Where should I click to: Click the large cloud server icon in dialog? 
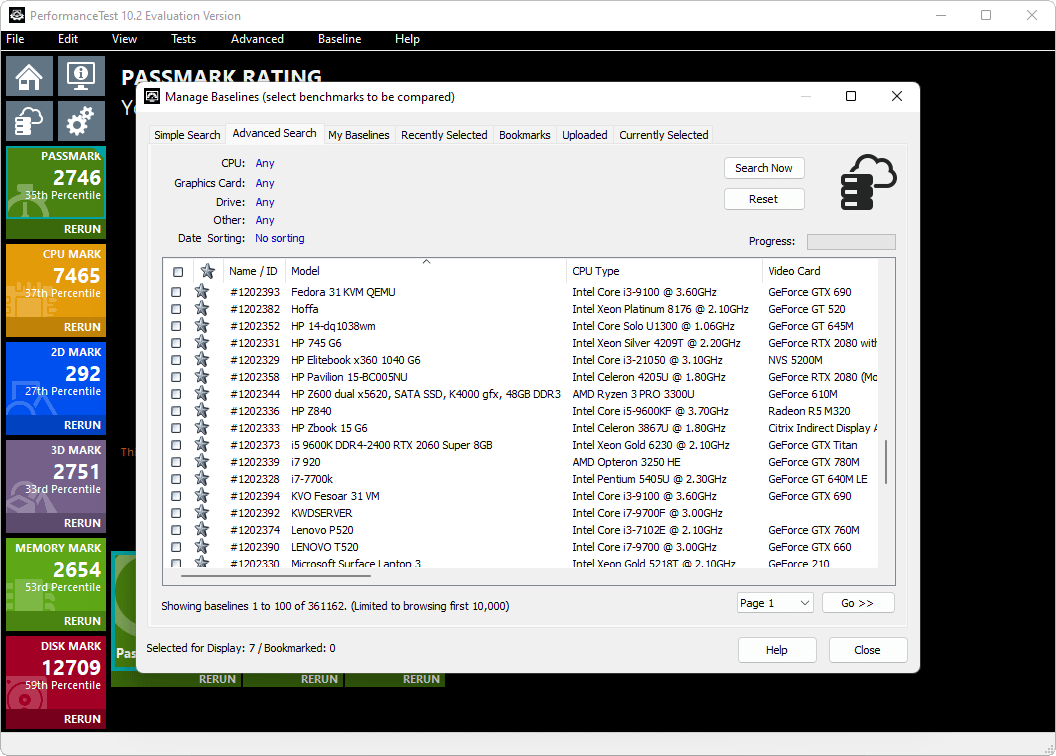coord(868,182)
